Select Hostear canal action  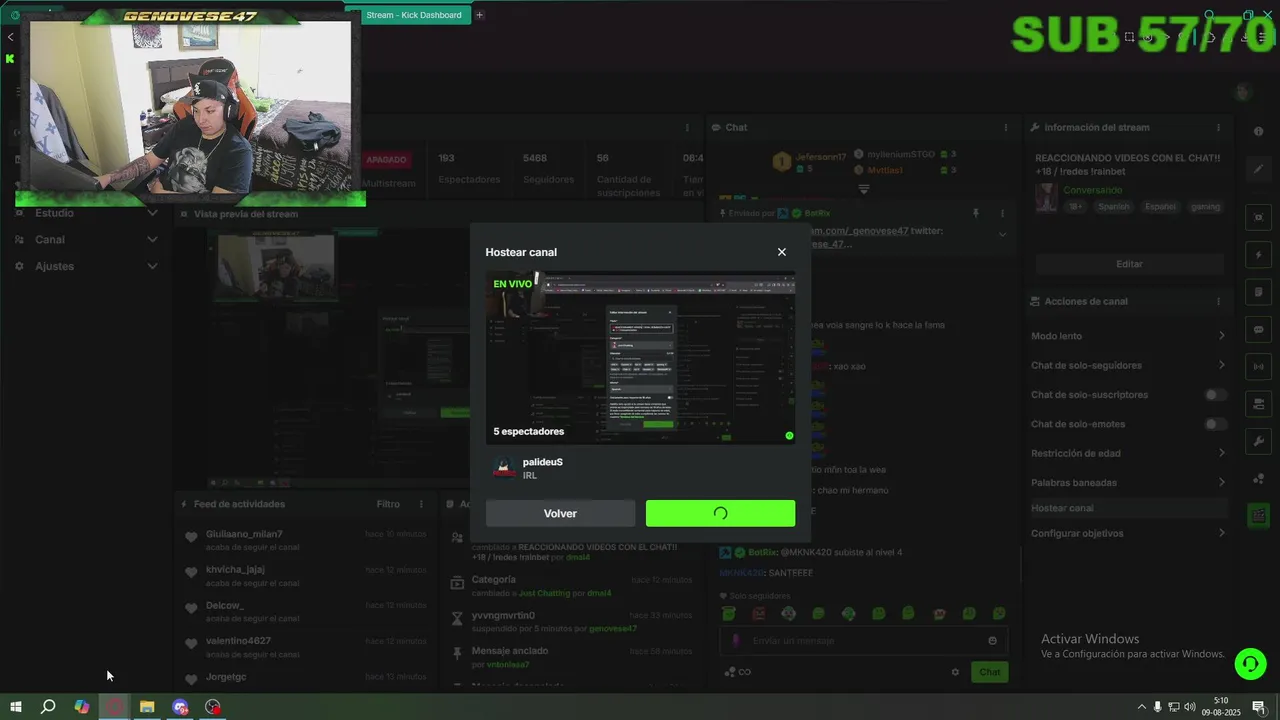tap(1127, 508)
